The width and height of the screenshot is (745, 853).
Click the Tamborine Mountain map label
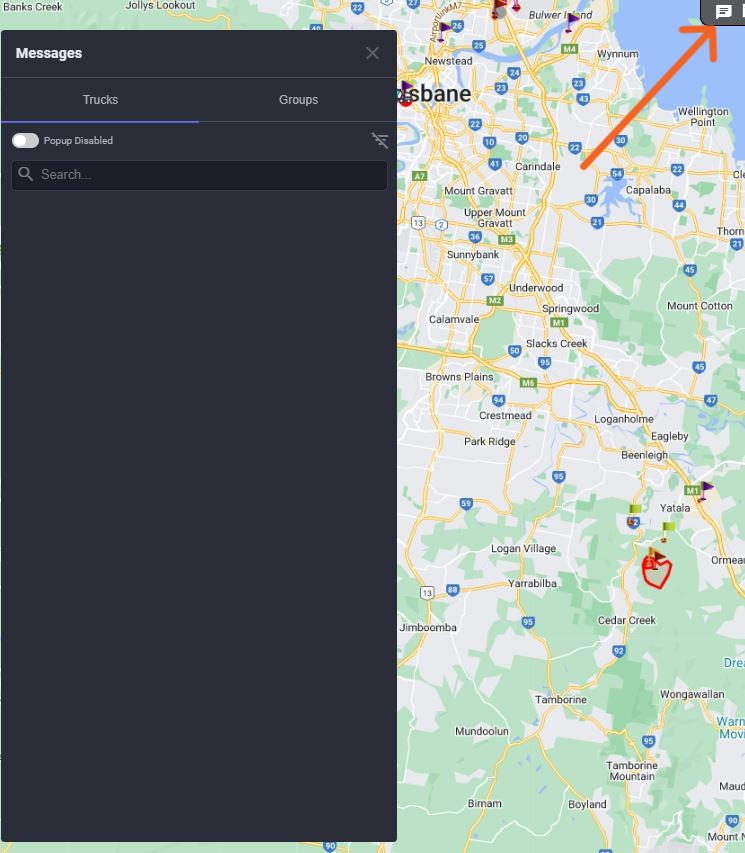(631, 771)
